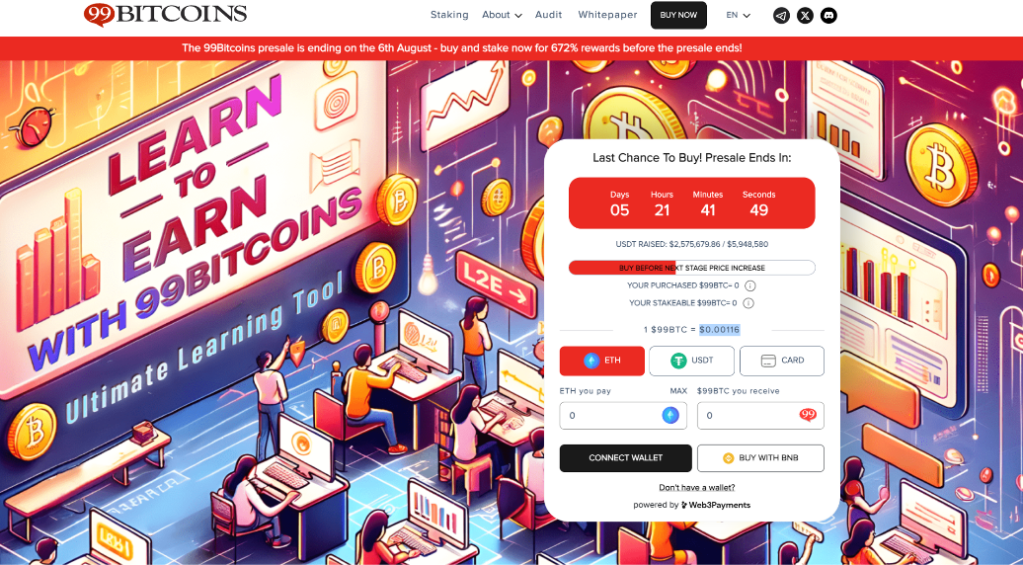Screen dimensions: 1023x565
Task: Click the 99Bitcoins logo
Action: [x=166, y=14]
